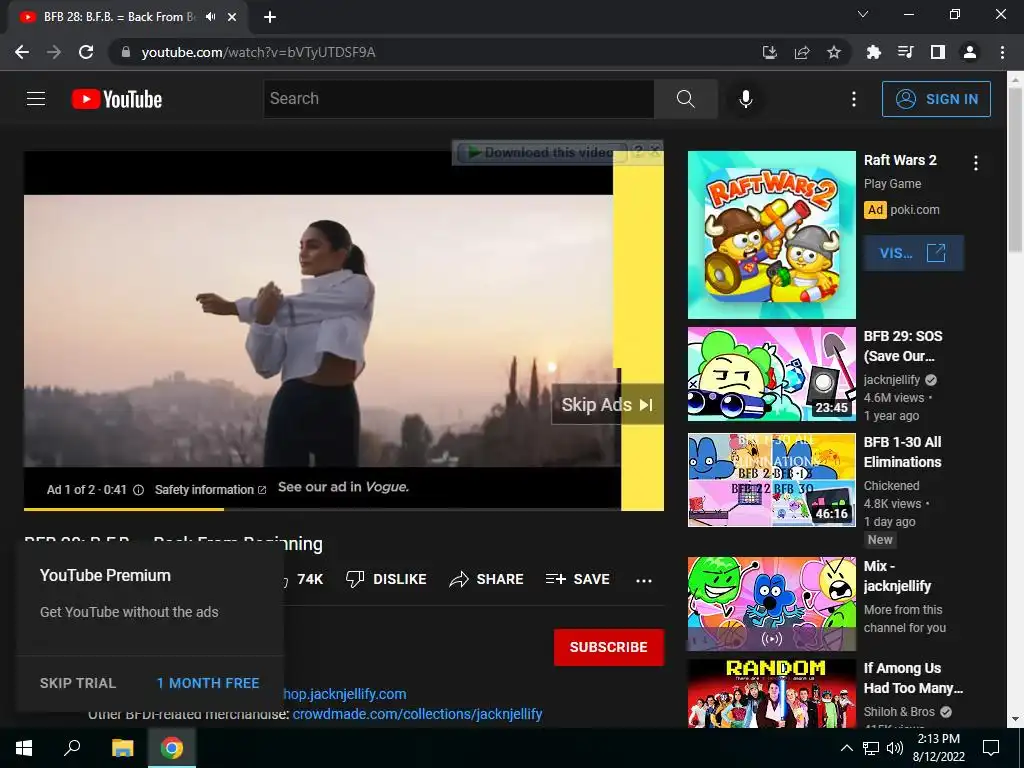The width and height of the screenshot is (1024, 768).
Task: Open the Windows Start menu
Action: pyautogui.click(x=24, y=748)
